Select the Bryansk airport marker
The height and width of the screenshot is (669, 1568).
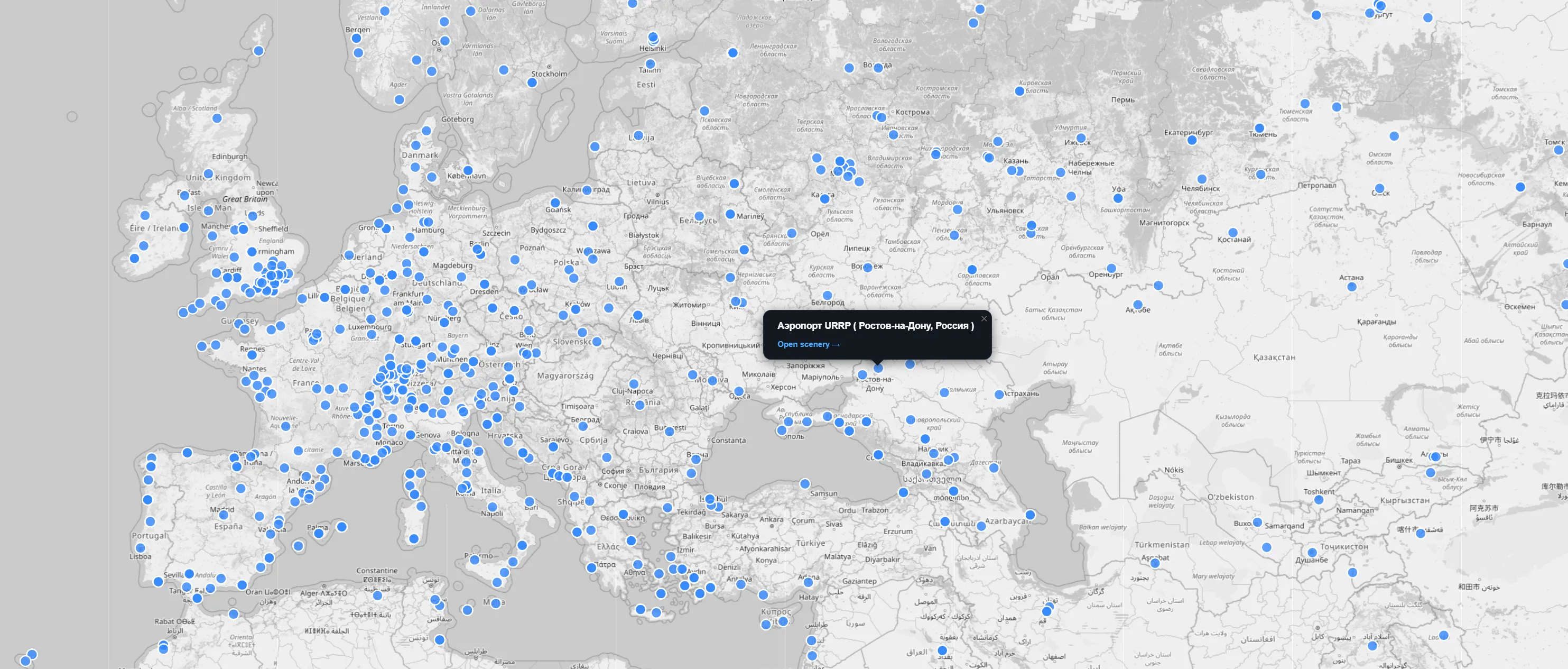(x=791, y=233)
